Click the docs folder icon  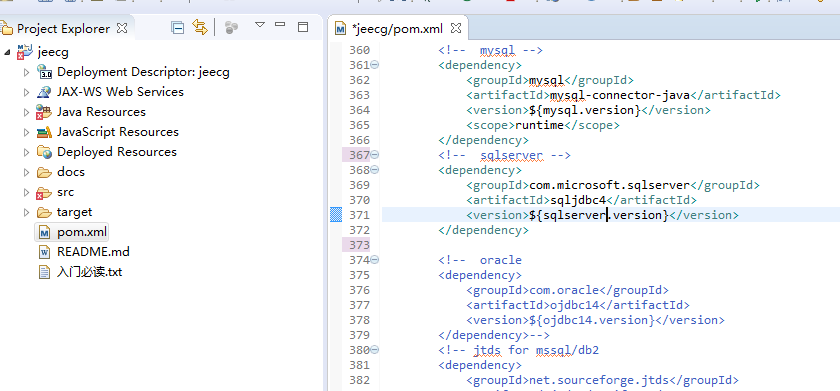pyautogui.click(x=44, y=172)
